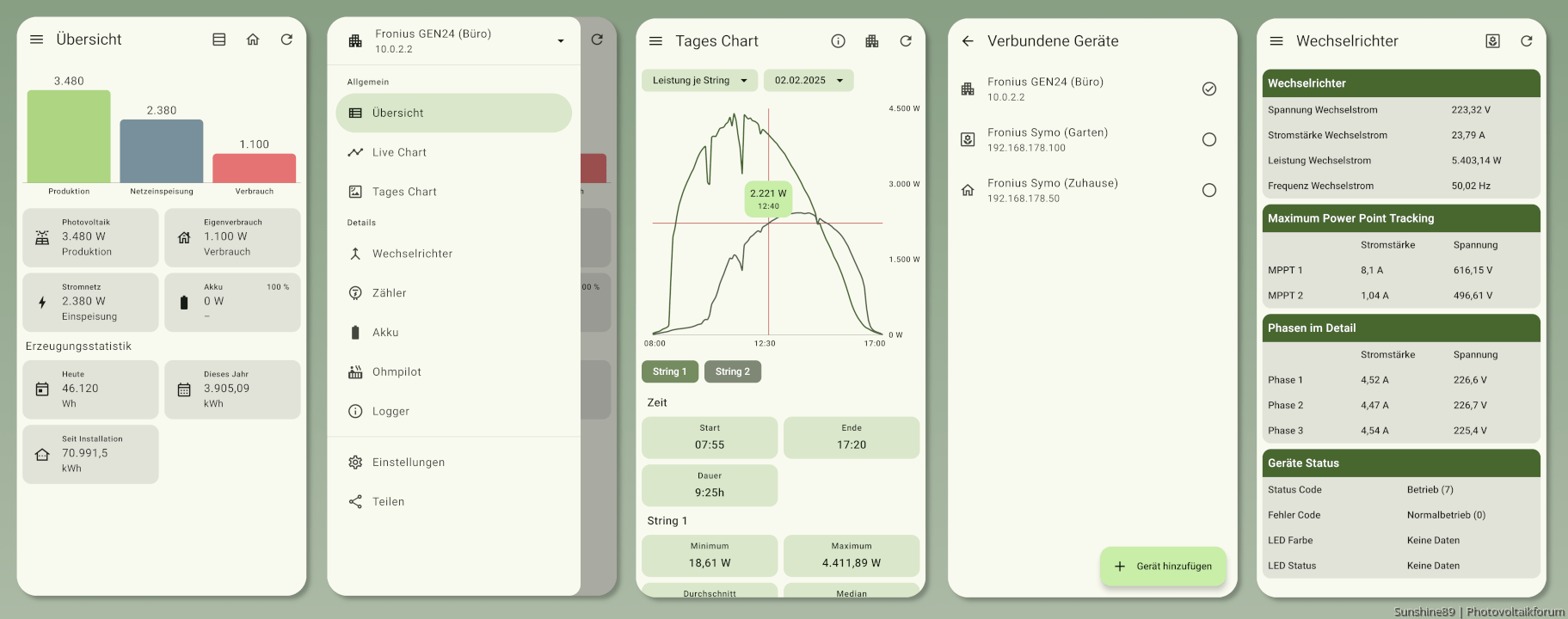
Task: Refresh the Tages Chart screen
Action: point(906,41)
